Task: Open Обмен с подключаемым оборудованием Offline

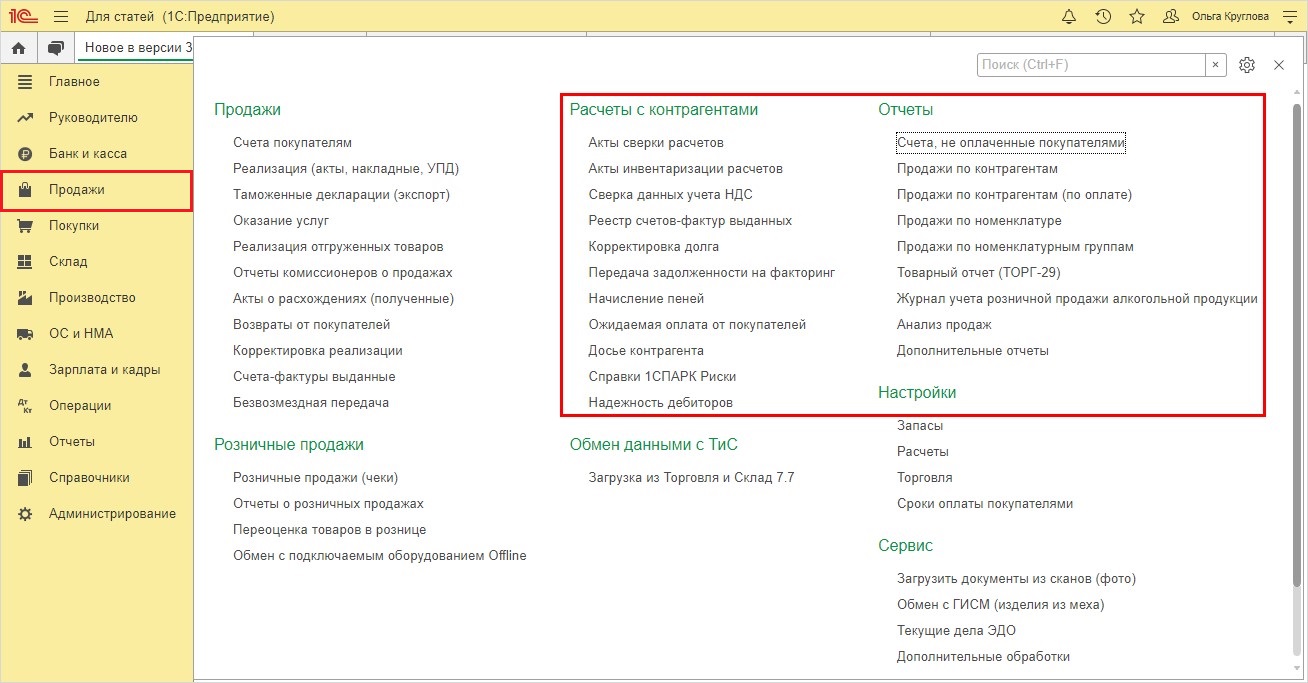Action: [x=380, y=556]
